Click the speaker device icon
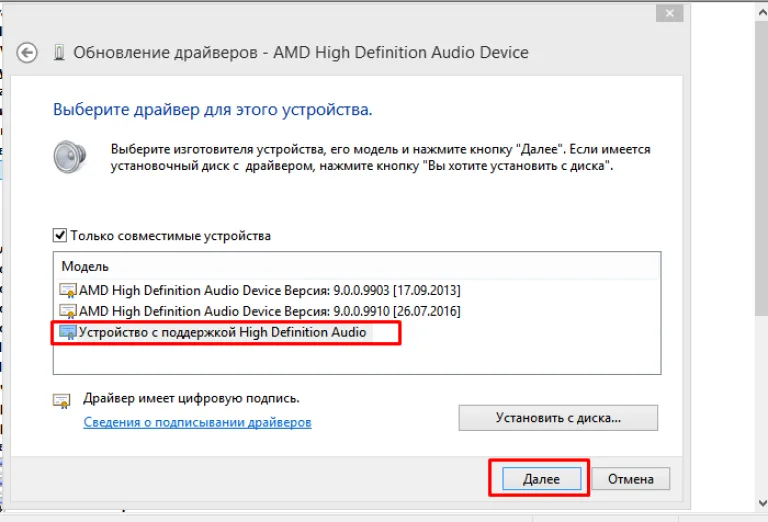This screenshot has height=522, width=768. click(x=70, y=157)
